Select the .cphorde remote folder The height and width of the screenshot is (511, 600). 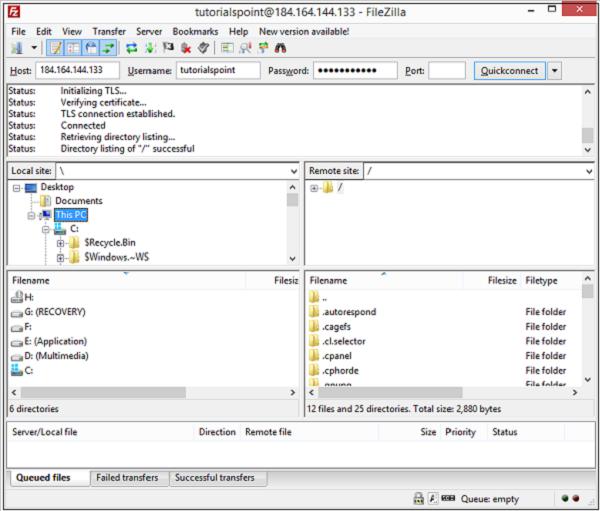pos(341,371)
